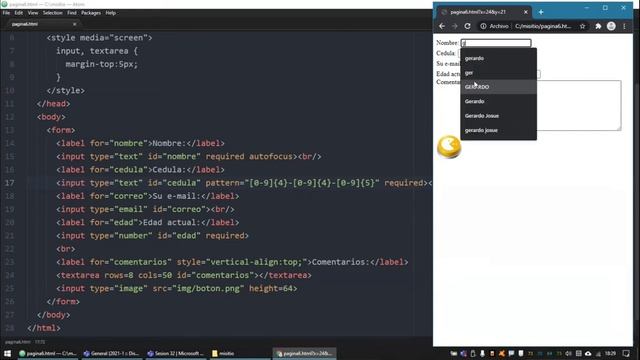Switch to Sesion 32 Microsoft taskbar button
640x360 pixels.
[176, 353]
